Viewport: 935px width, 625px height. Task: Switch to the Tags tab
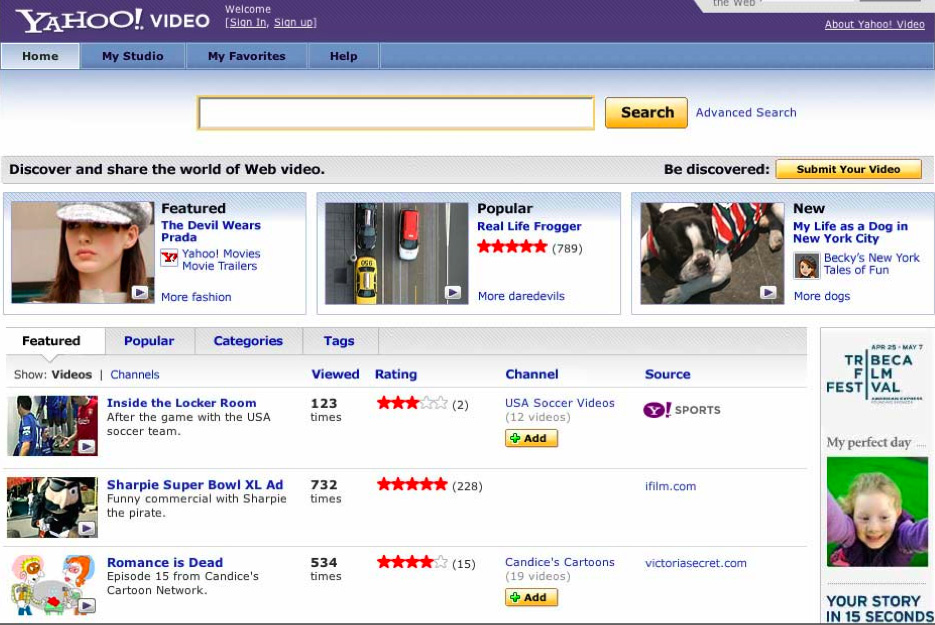click(339, 341)
